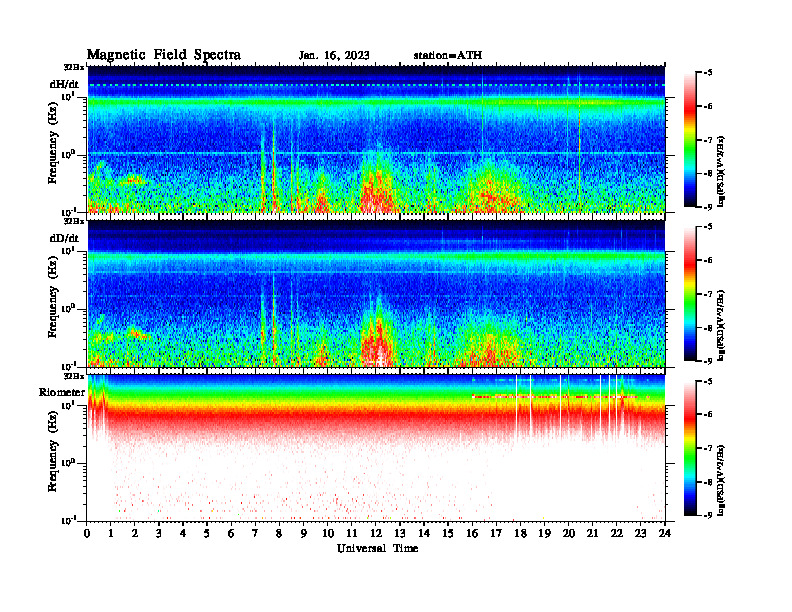Image resolution: width=792 pixels, height=612 pixels.
Task: Click hour '8' on Universal Time axis
Action: (279, 533)
